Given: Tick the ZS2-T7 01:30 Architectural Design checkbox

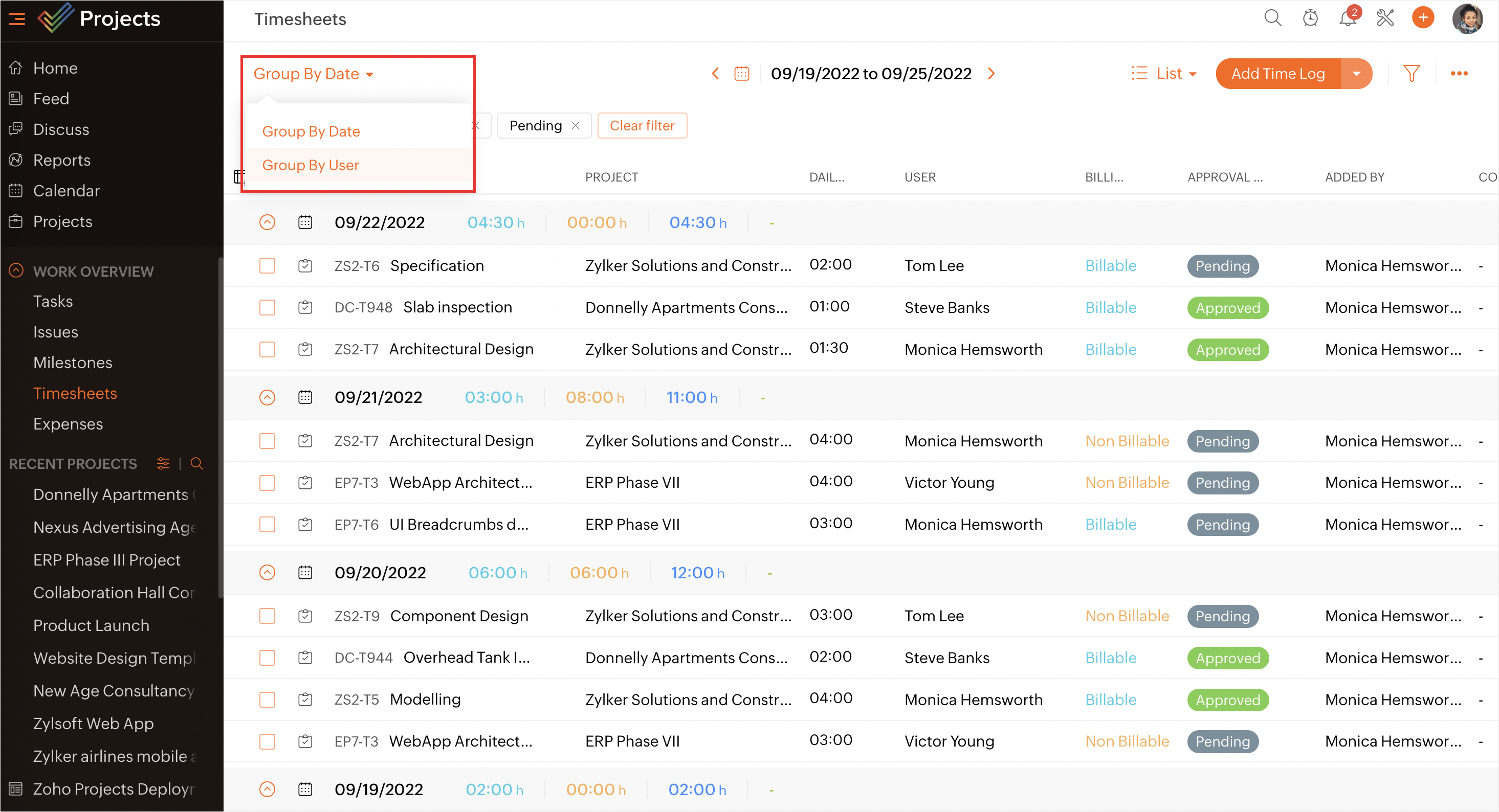Looking at the screenshot, I should tap(267, 350).
